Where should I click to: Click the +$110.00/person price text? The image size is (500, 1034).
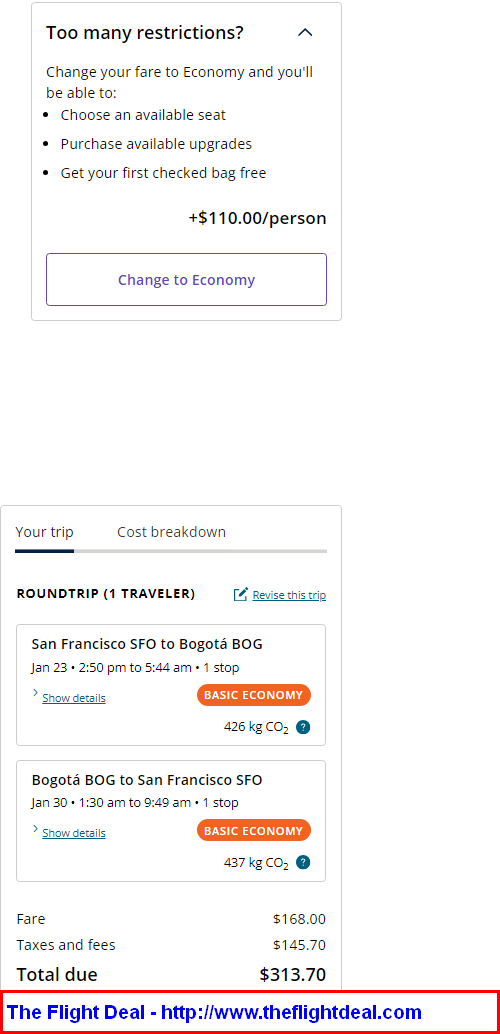pyautogui.click(x=257, y=218)
